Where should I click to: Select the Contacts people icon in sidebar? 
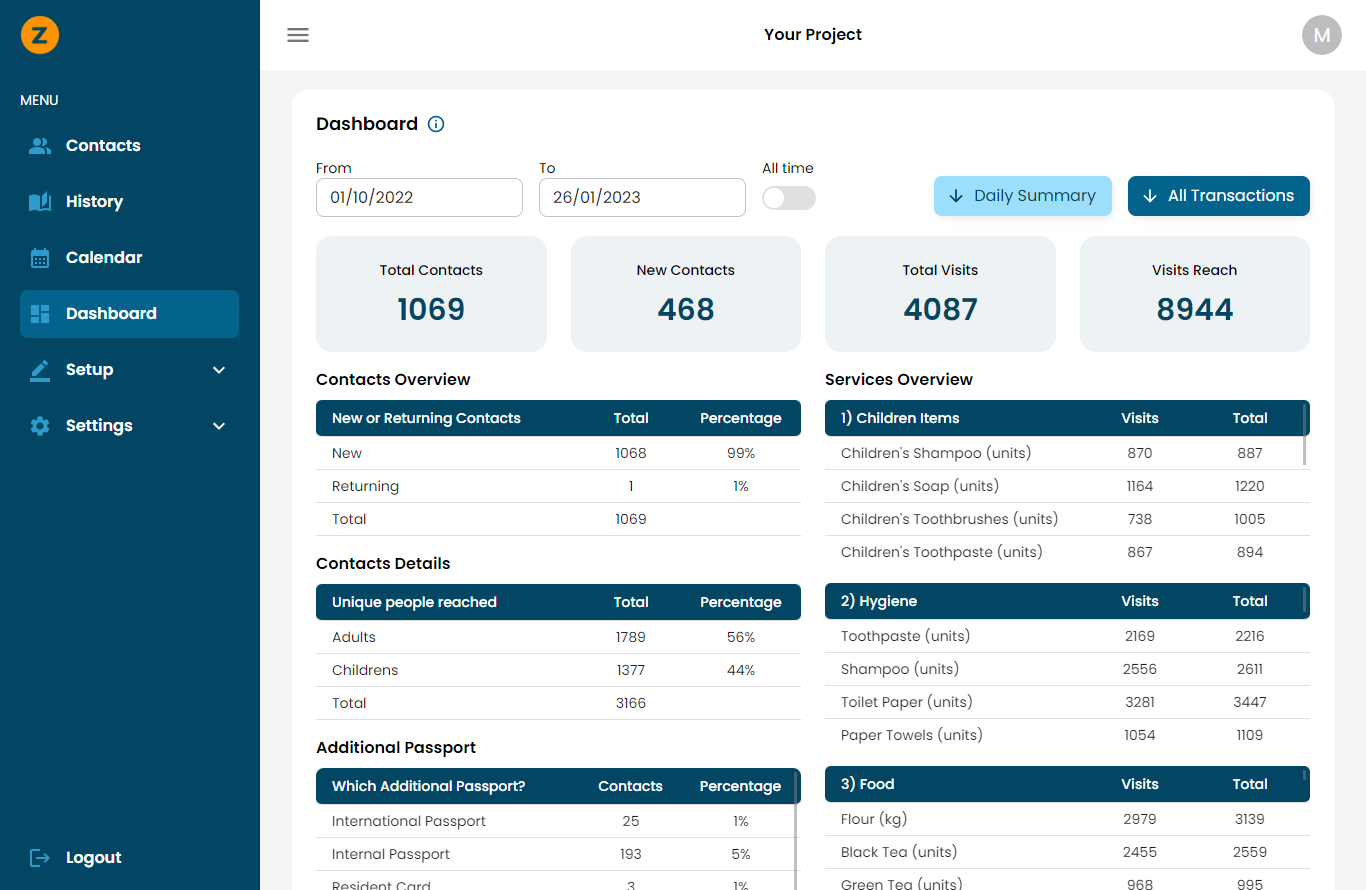point(40,145)
